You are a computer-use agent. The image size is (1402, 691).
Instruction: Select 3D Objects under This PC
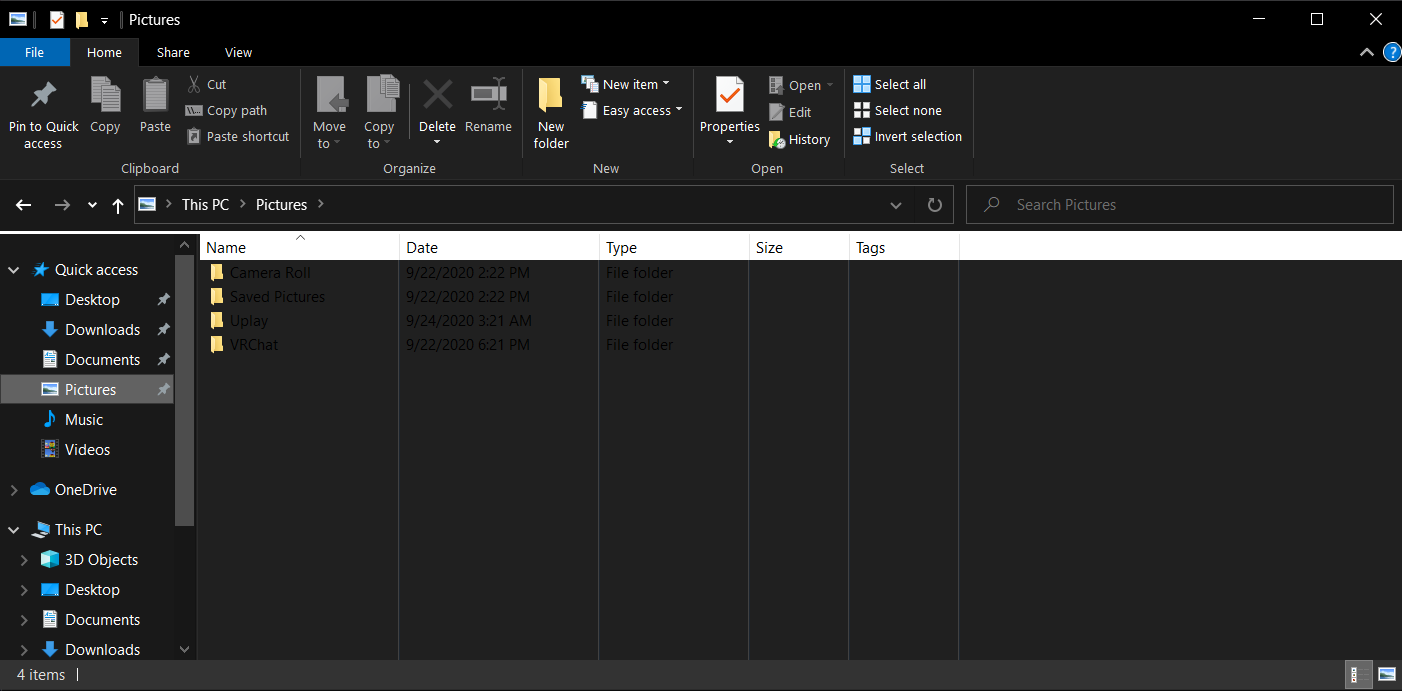(x=88, y=560)
